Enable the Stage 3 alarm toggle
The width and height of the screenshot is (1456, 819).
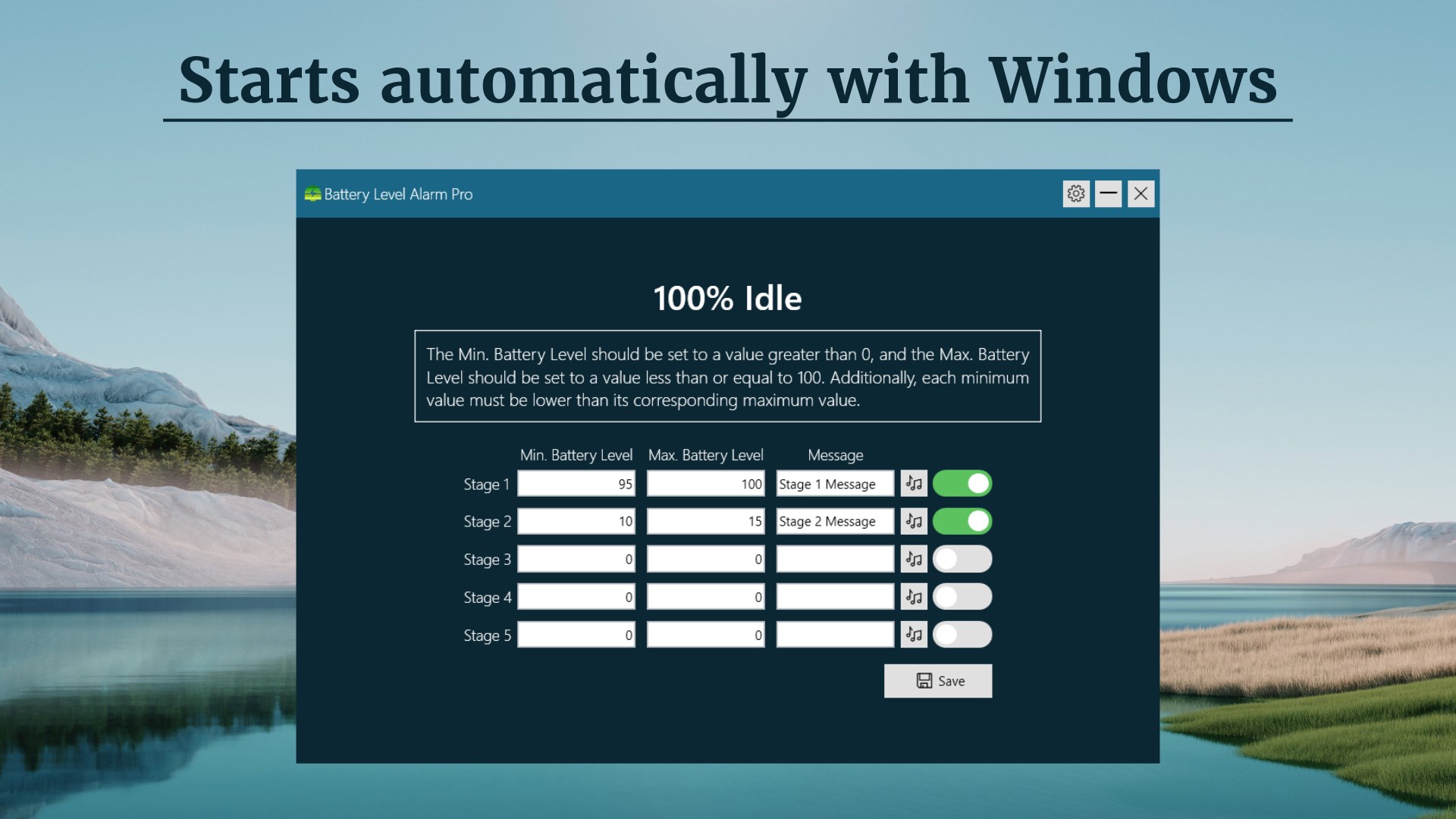click(x=962, y=560)
